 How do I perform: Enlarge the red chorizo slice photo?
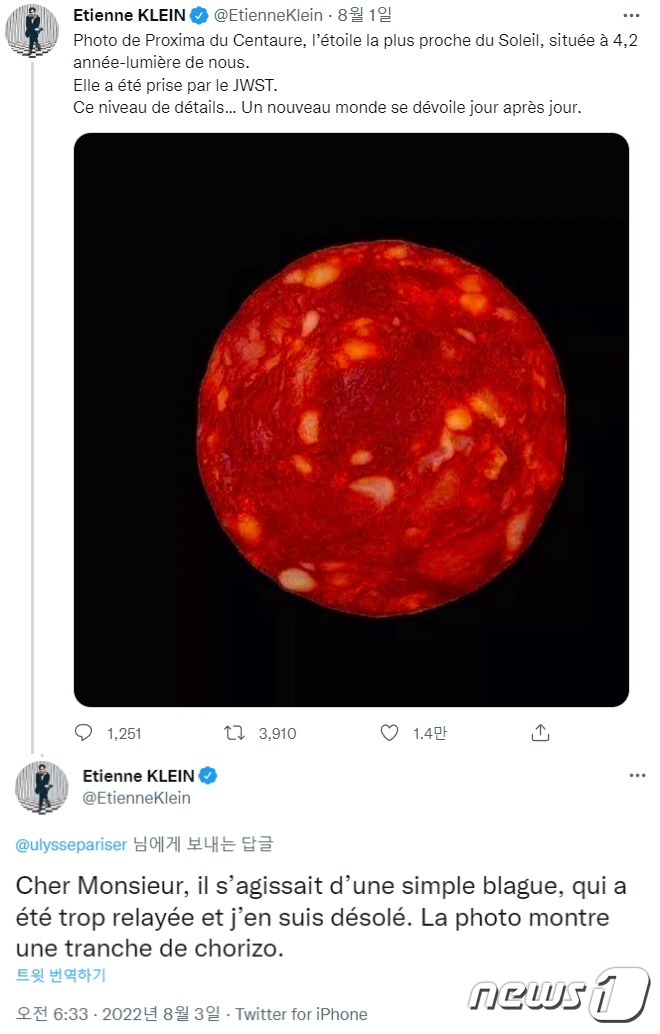pos(351,420)
